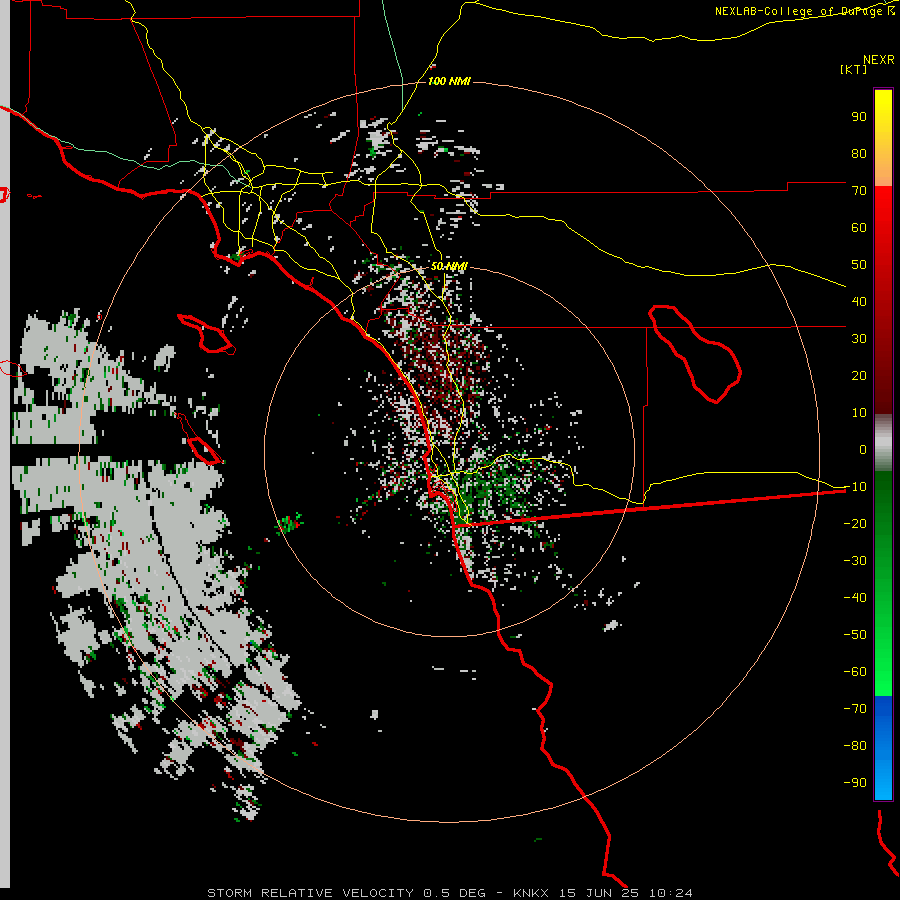Click the -50 knot scale label
900x900 pixels.
click(855, 634)
